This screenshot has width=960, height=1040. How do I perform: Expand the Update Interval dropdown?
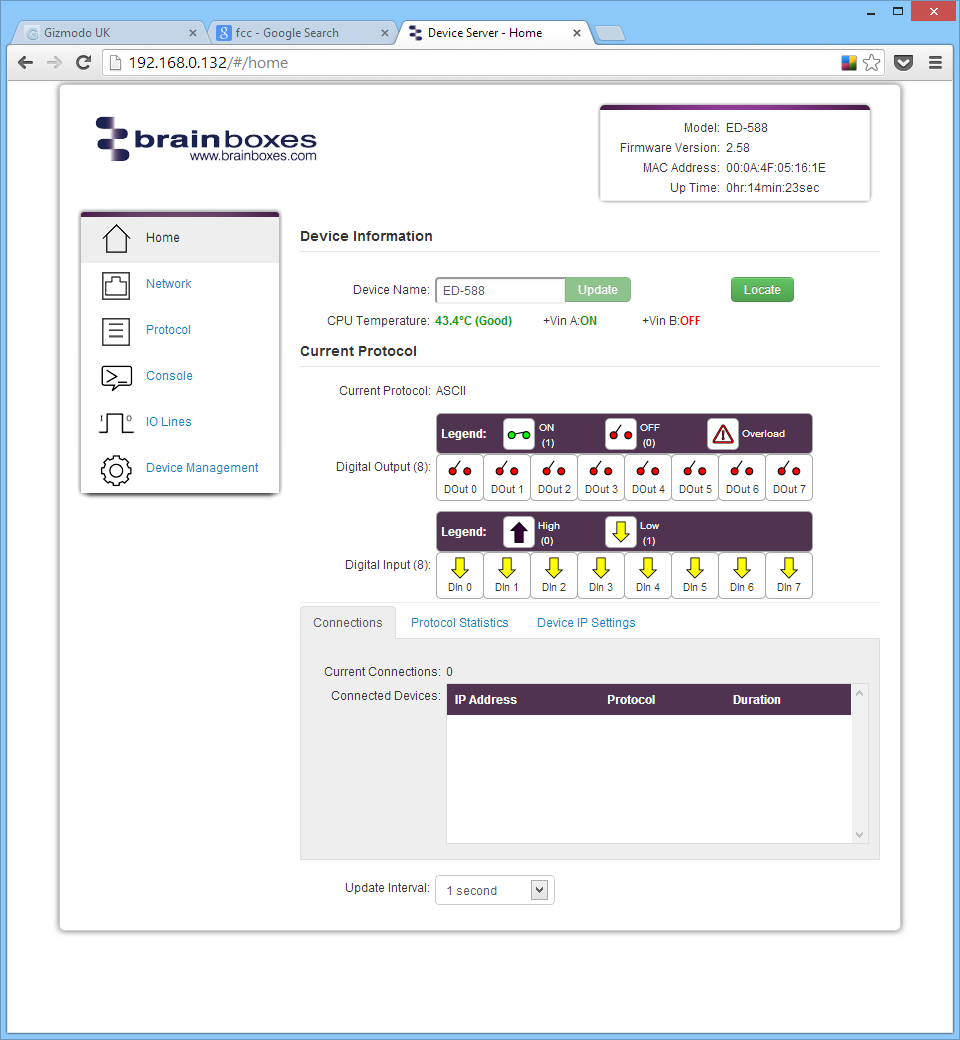click(539, 890)
